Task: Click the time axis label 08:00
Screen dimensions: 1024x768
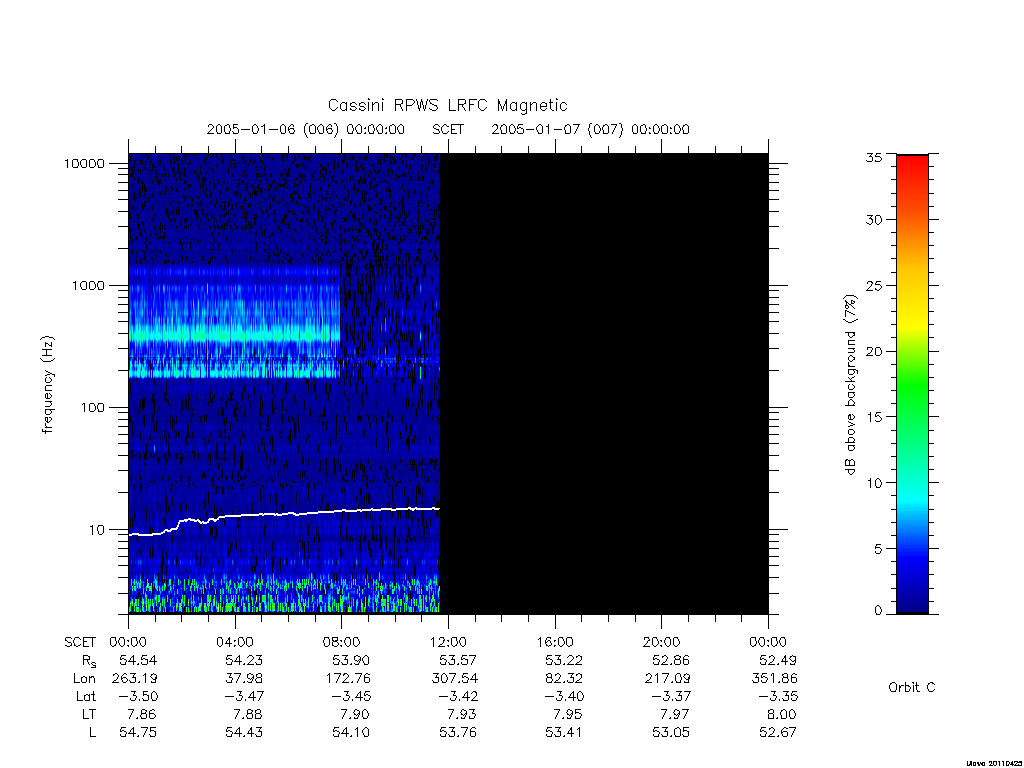Action: click(342, 642)
